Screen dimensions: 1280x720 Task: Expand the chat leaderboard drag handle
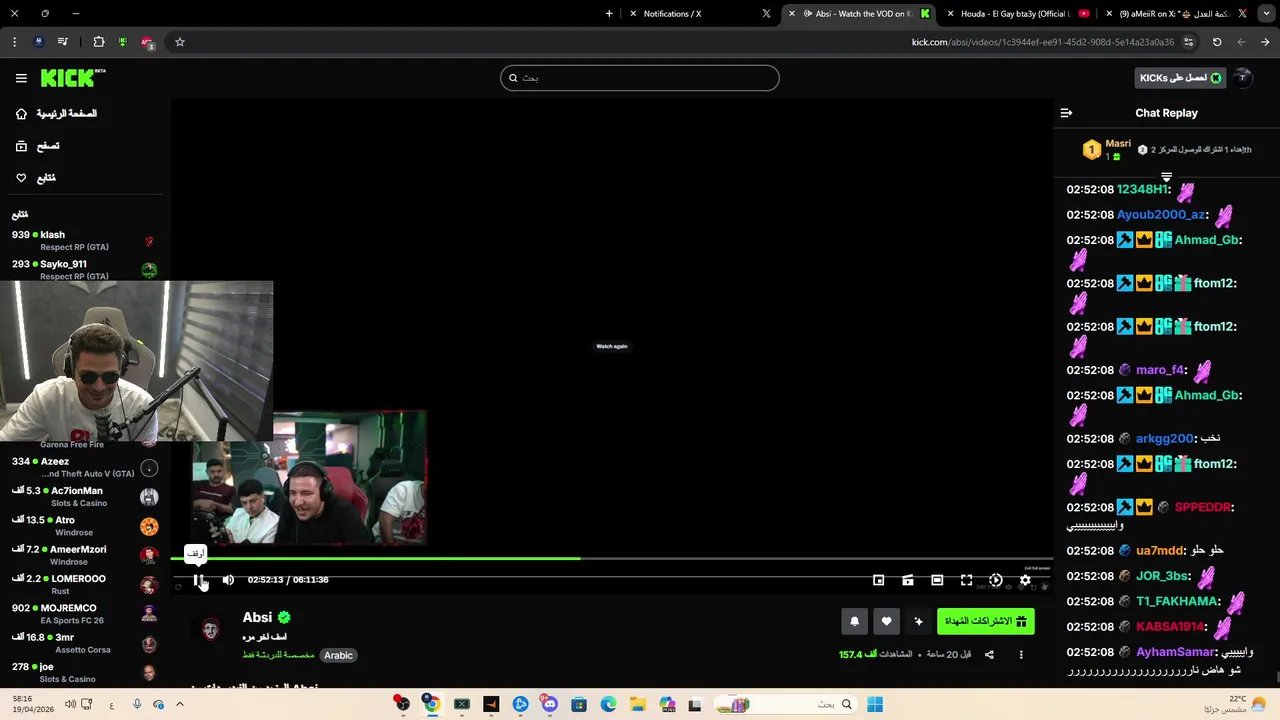tap(1166, 177)
